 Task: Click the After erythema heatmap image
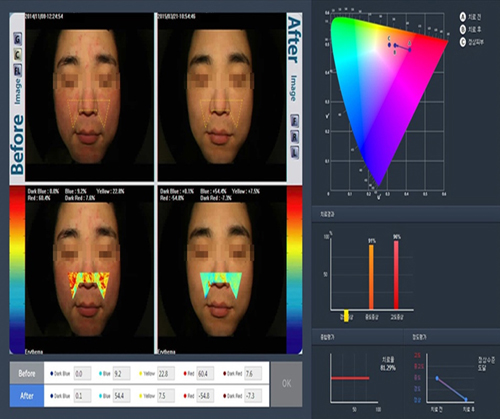pos(222,269)
